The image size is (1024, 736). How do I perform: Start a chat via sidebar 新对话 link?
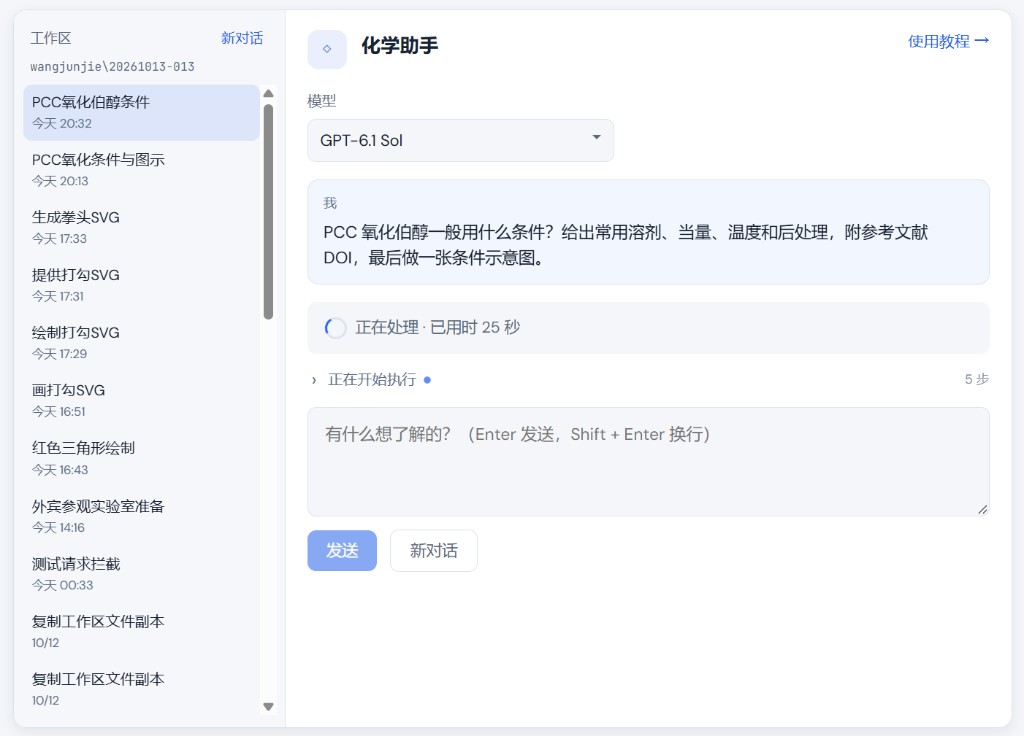coord(242,38)
